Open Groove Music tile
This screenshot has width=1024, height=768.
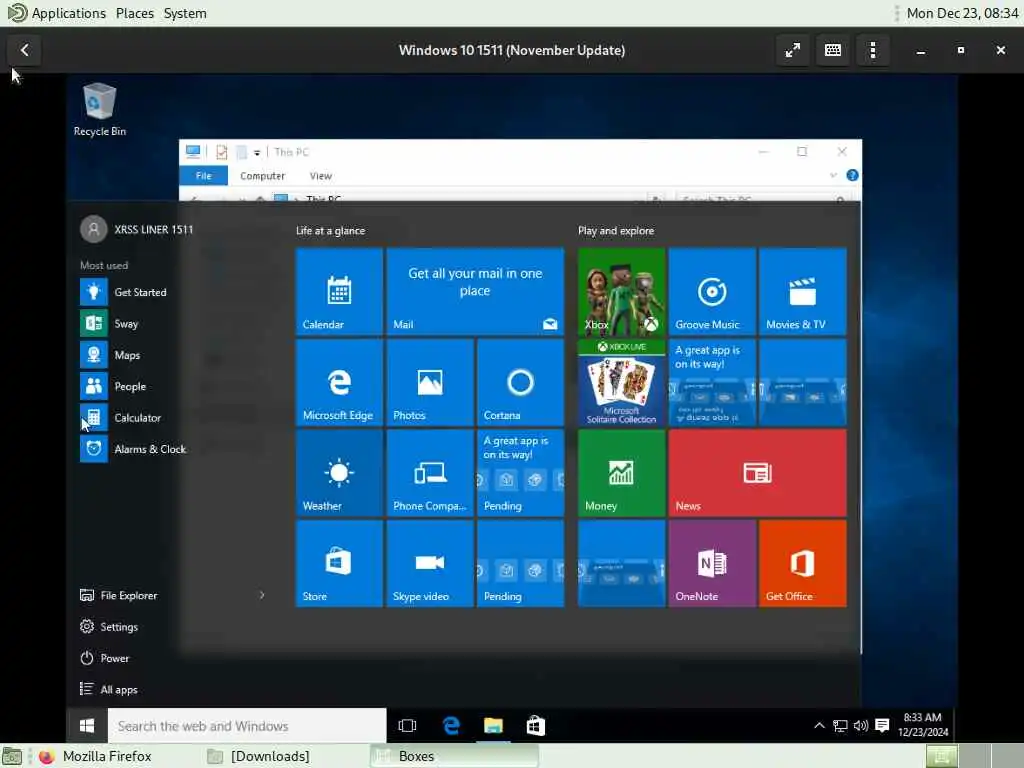pyautogui.click(x=712, y=291)
